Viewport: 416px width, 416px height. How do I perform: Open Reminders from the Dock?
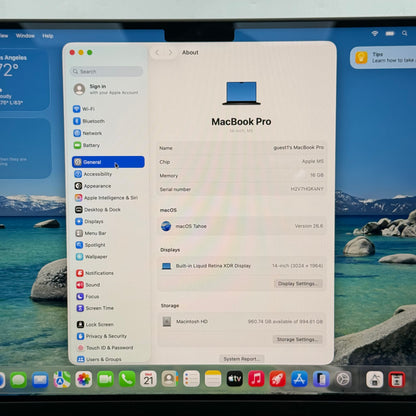[x=191, y=379]
